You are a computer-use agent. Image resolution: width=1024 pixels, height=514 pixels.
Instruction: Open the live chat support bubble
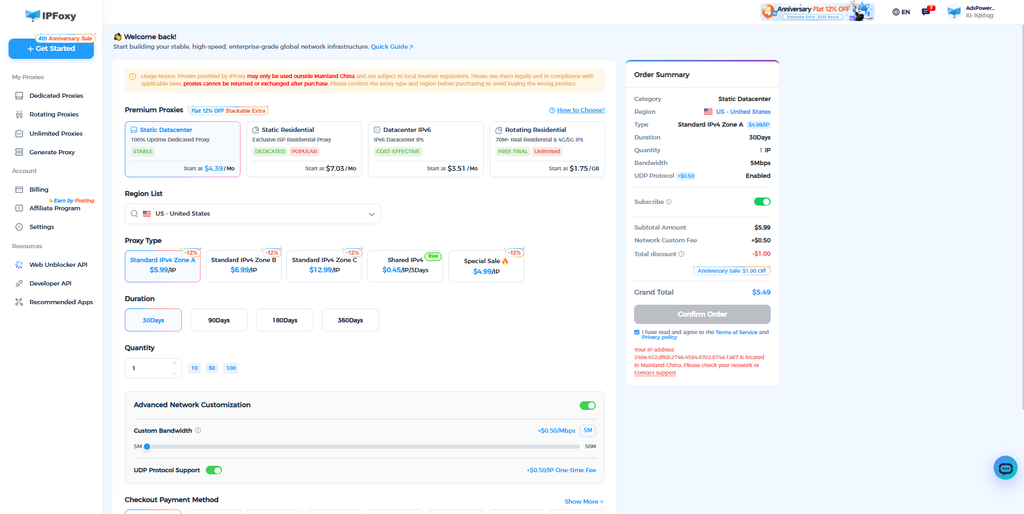1005,468
